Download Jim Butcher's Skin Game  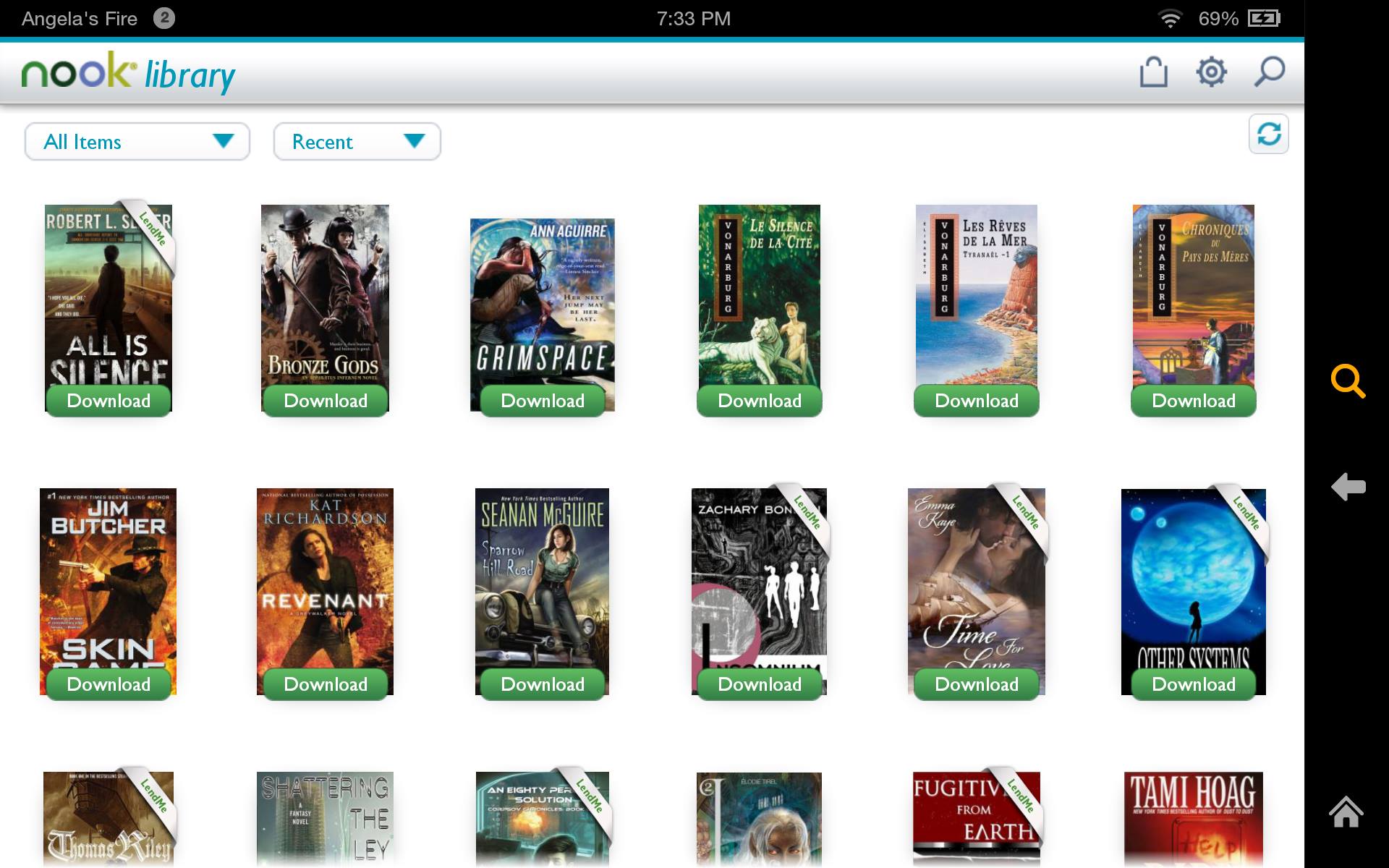109,684
